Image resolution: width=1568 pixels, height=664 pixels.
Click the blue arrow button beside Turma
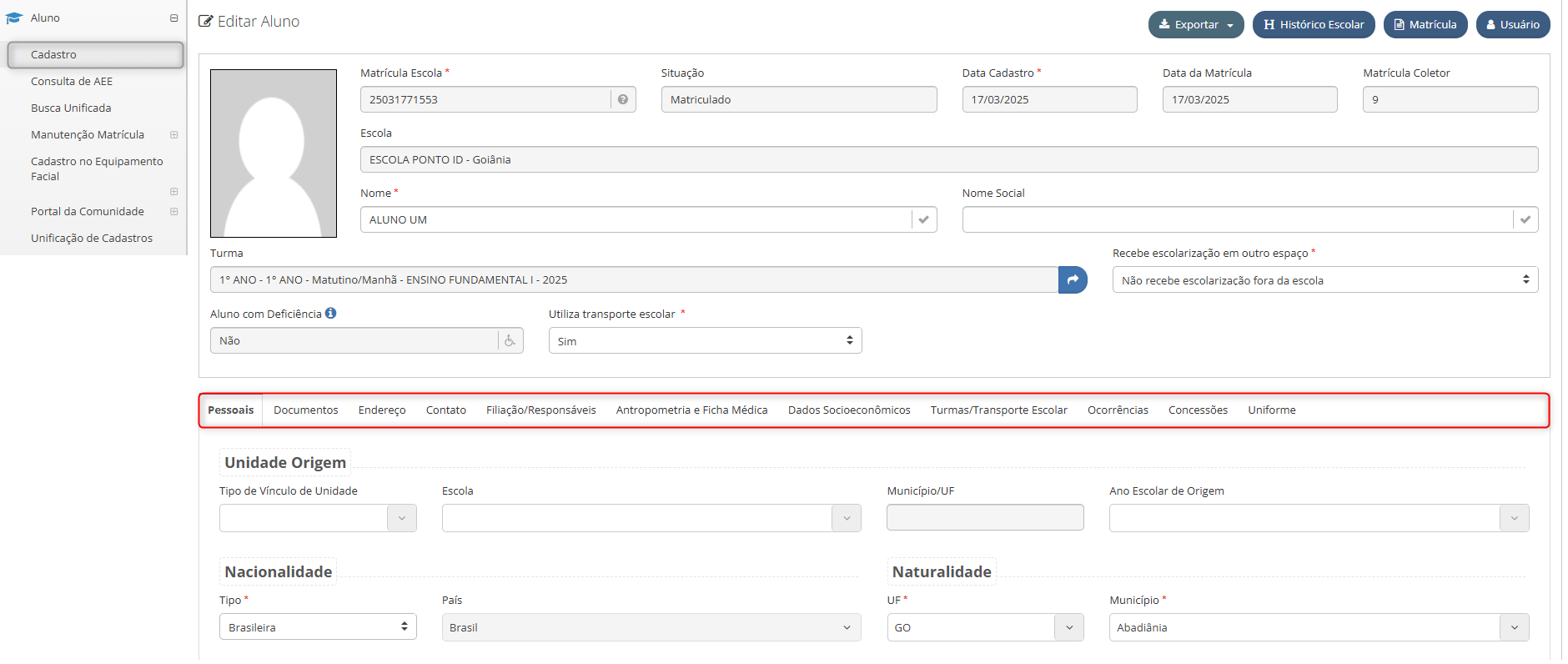tap(1073, 279)
